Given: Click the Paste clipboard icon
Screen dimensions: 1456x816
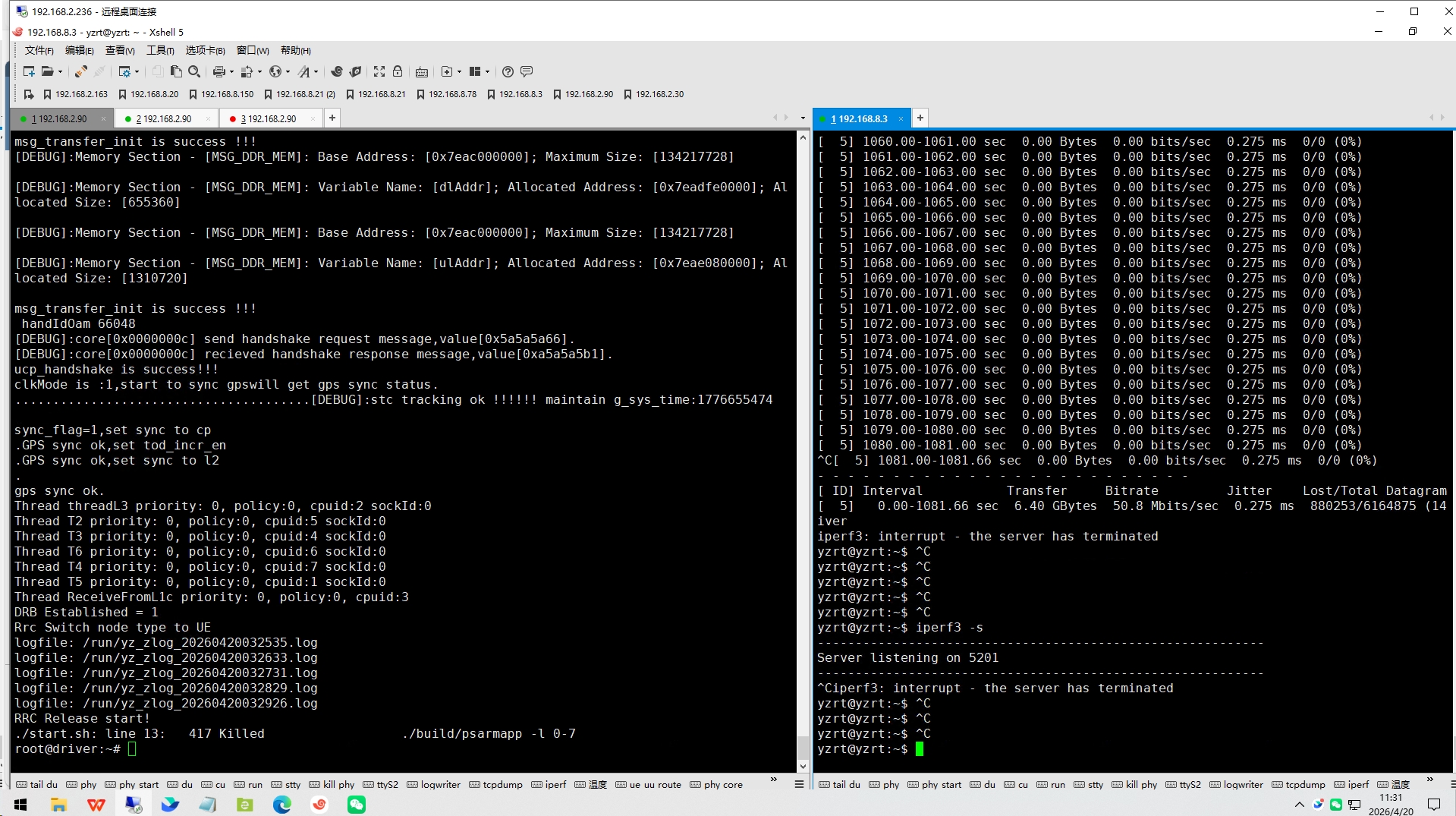Looking at the screenshot, I should point(176,71).
